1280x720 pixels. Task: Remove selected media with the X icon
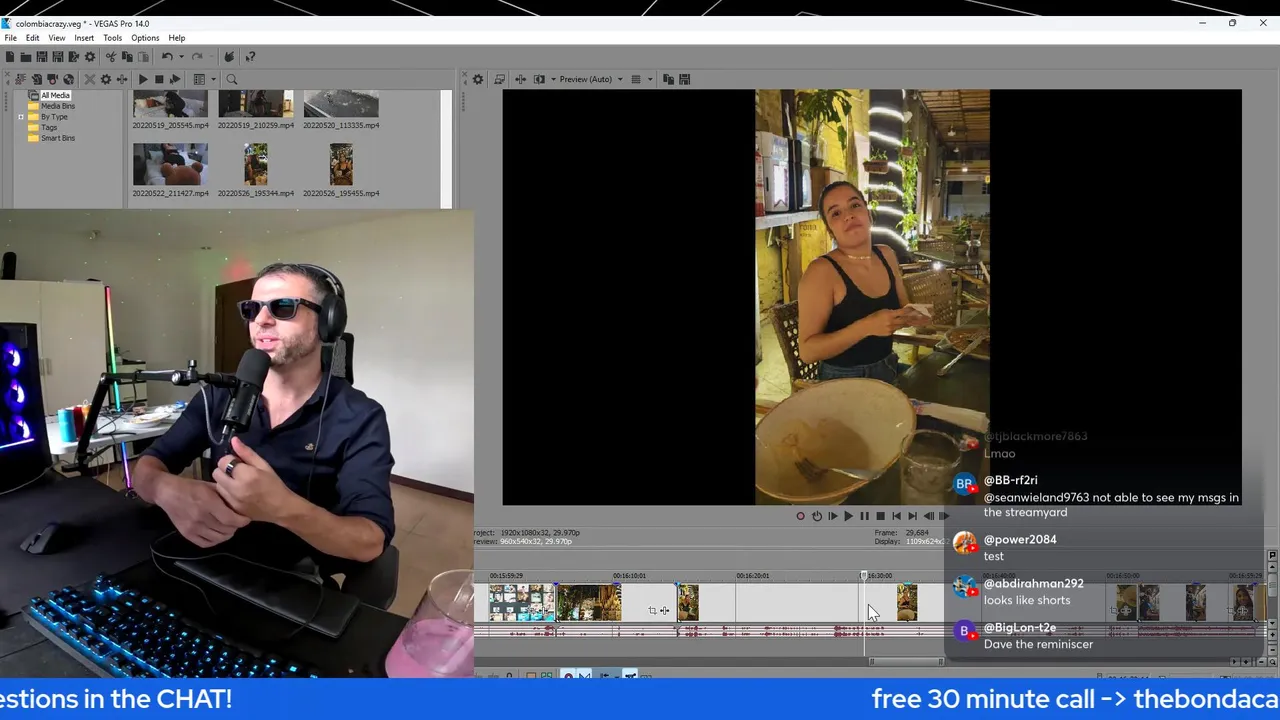pos(89,79)
